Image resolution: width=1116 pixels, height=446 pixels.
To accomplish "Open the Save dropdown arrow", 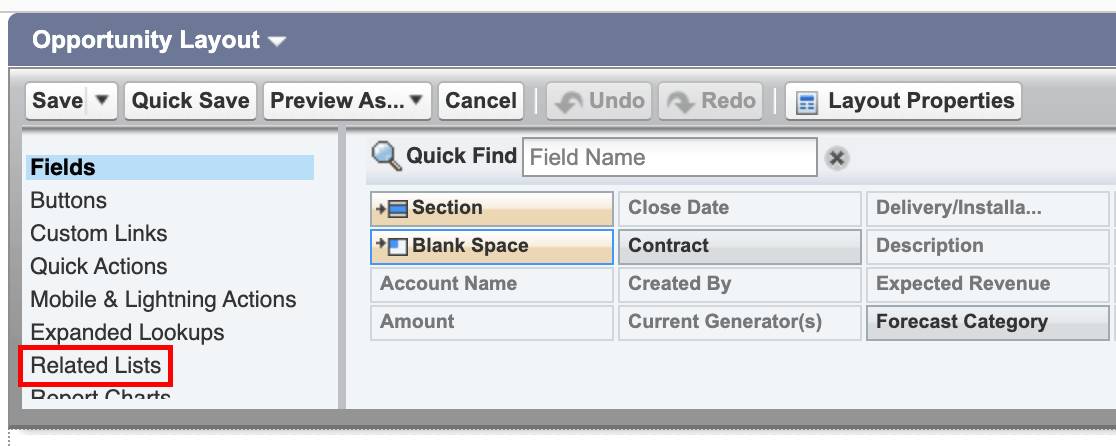I will click(102, 100).
